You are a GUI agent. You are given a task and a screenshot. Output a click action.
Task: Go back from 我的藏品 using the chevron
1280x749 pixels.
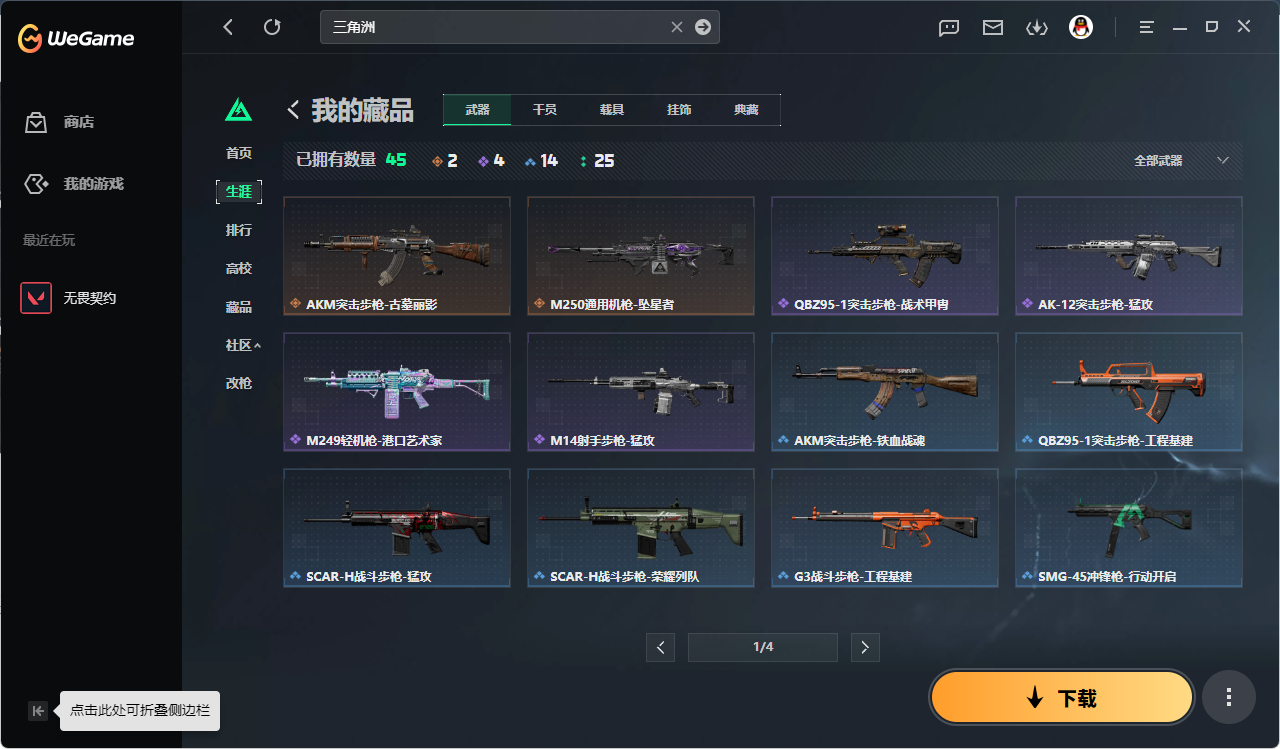[x=294, y=110]
